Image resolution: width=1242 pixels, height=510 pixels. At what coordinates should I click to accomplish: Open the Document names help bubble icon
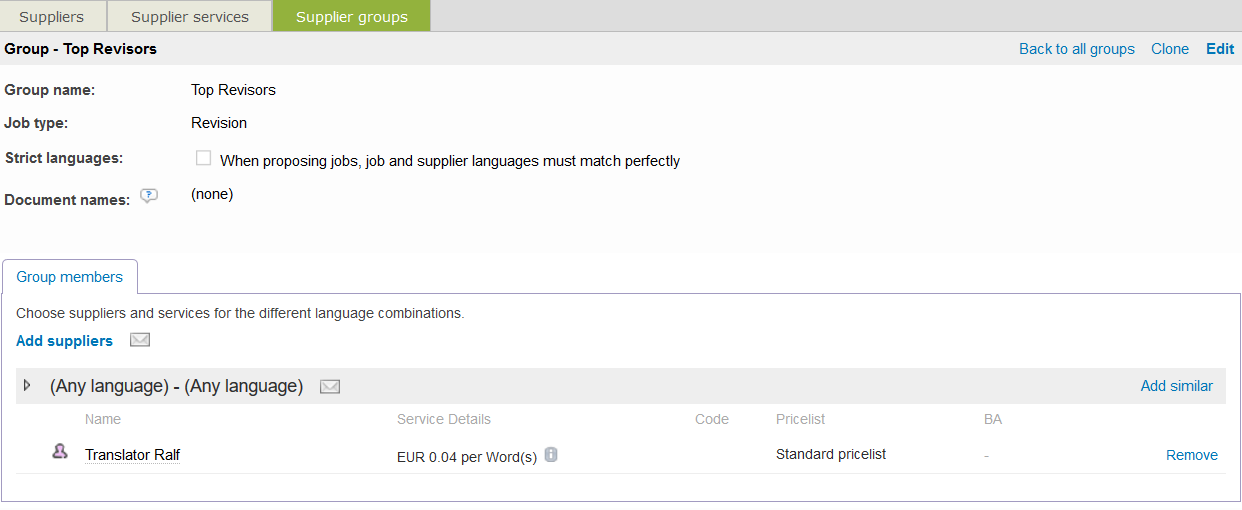pyautogui.click(x=149, y=196)
